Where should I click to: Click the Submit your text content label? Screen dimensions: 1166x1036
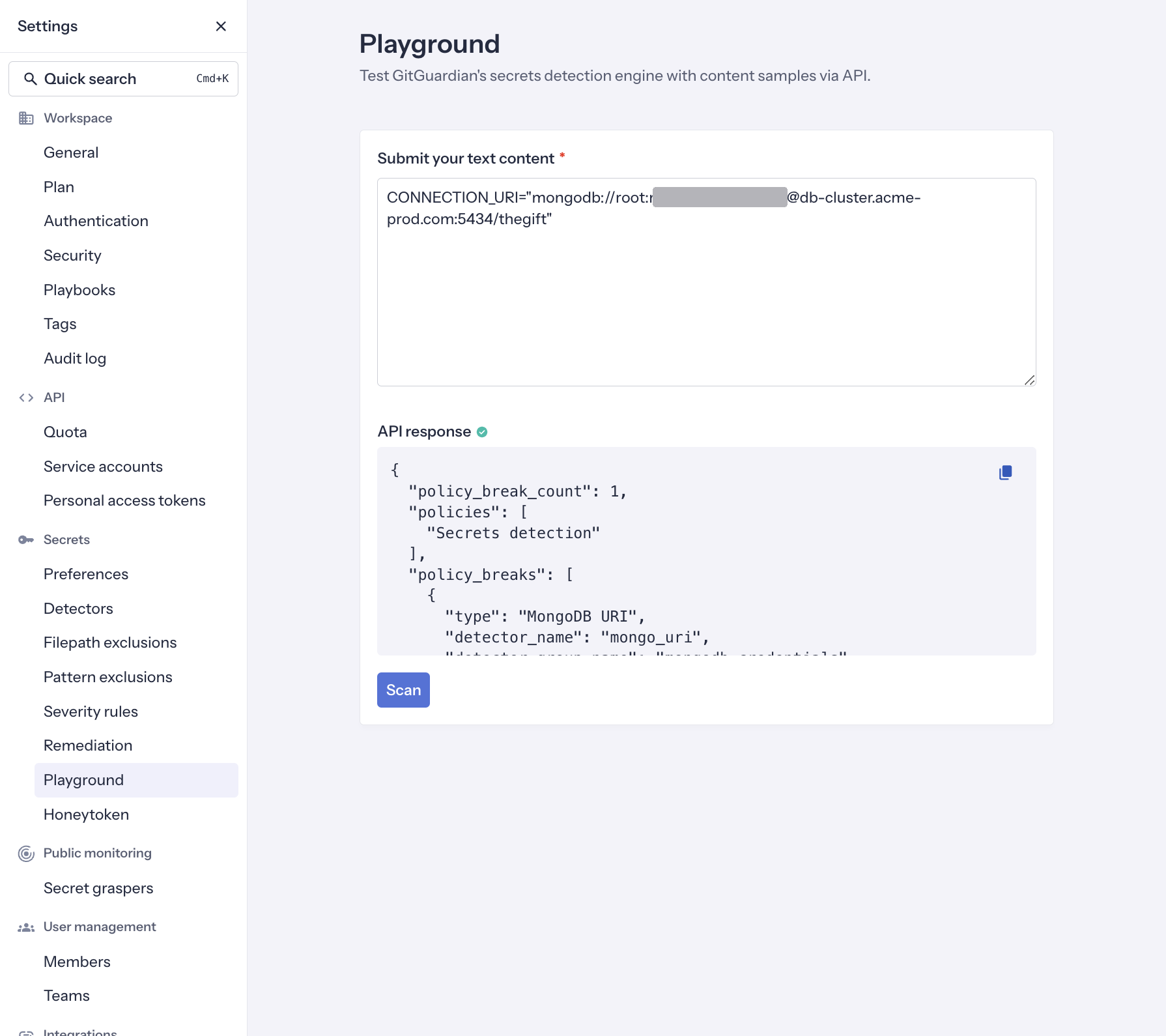[x=466, y=158]
